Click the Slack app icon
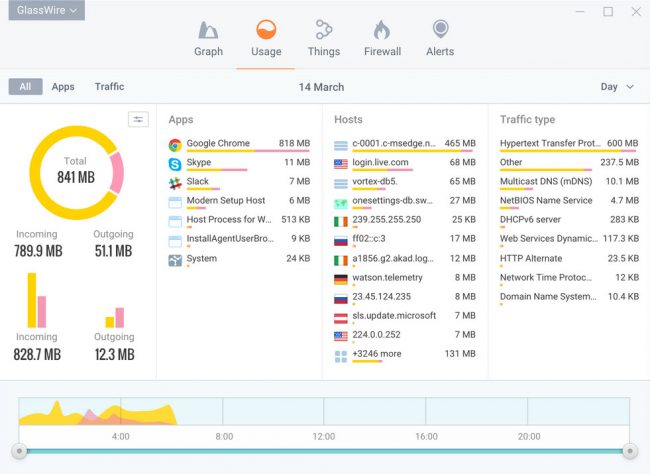The width and height of the screenshot is (650, 474). [175, 182]
